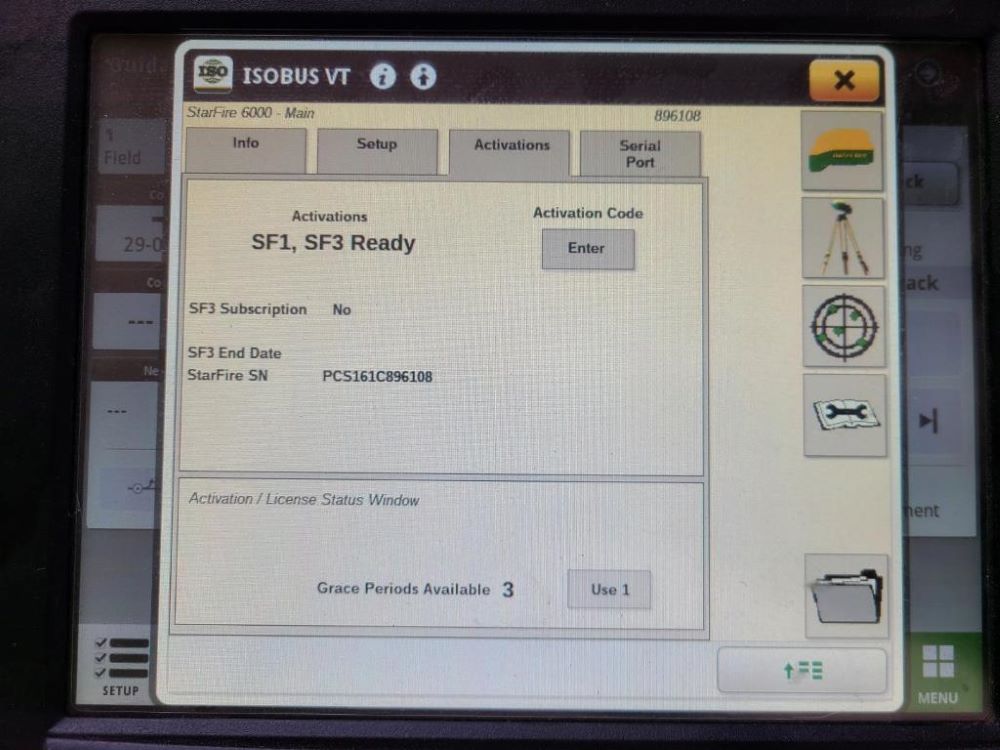1000x750 pixels.
Task: Close the ISOBUS VT window
Action: 844,80
